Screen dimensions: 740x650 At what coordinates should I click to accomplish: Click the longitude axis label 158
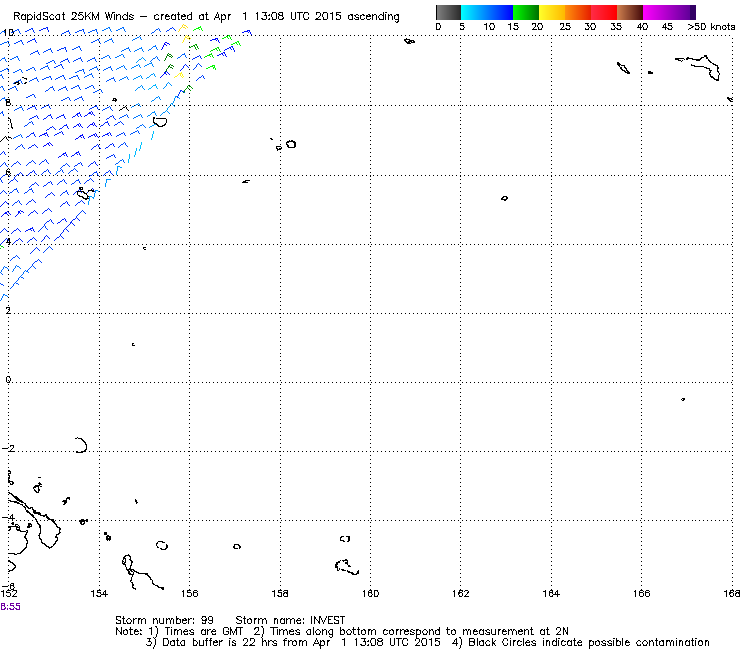280,593
